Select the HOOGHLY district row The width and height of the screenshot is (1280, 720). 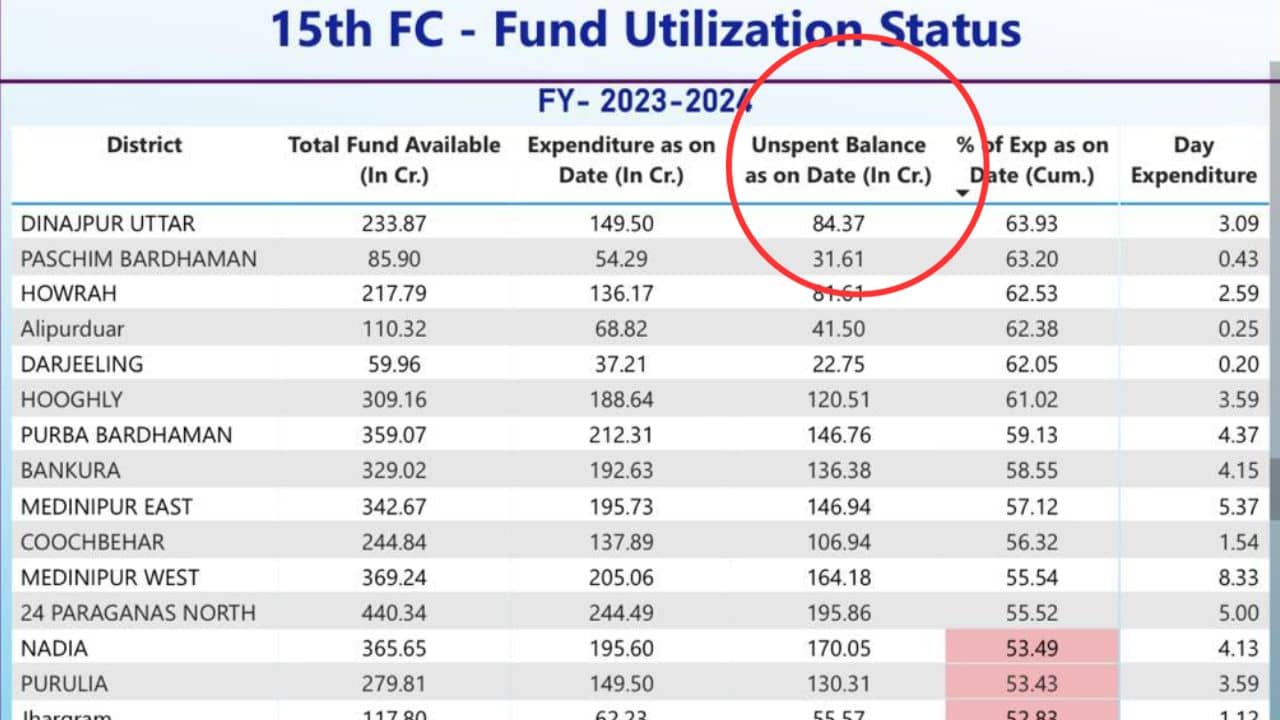coord(71,400)
